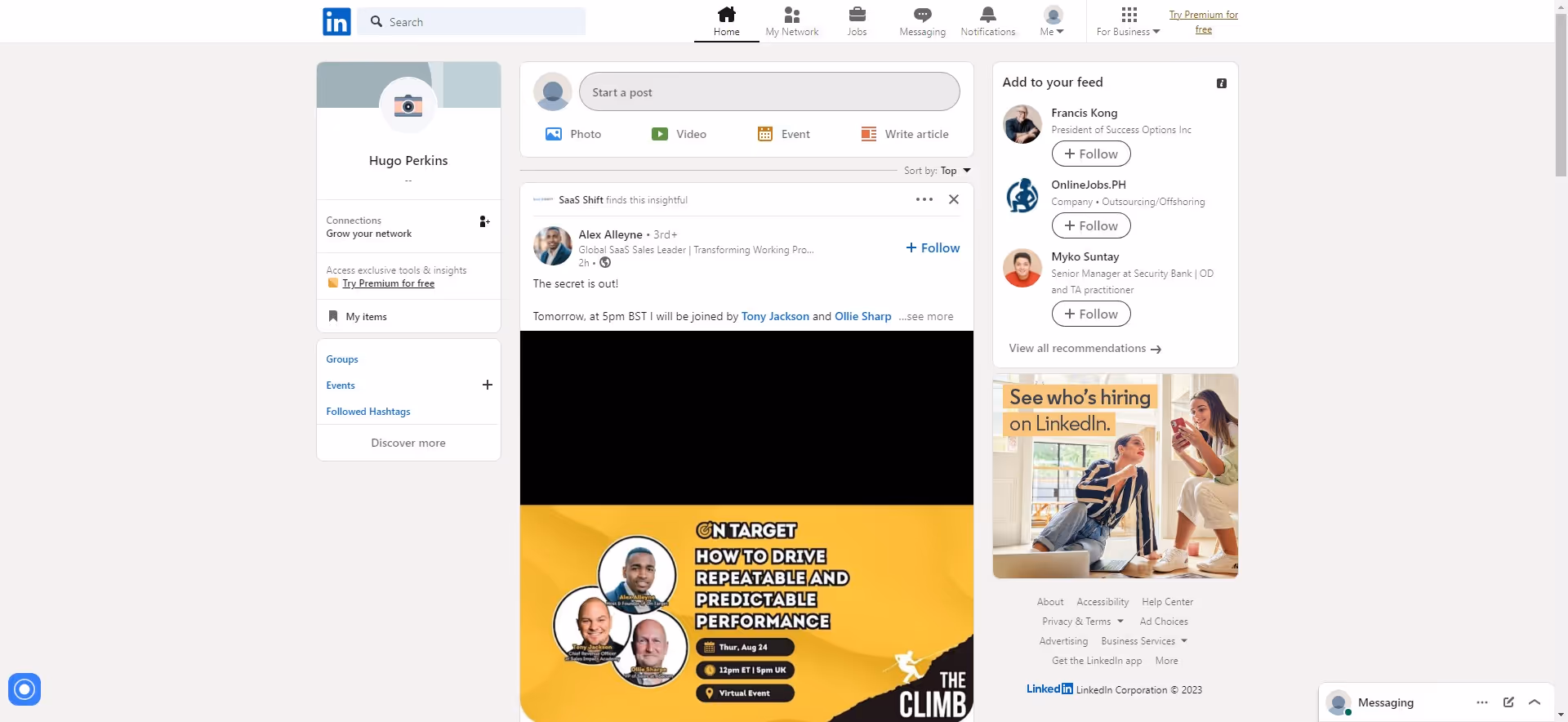Dismiss the Alex Alleyne post

(x=954, y=199)
